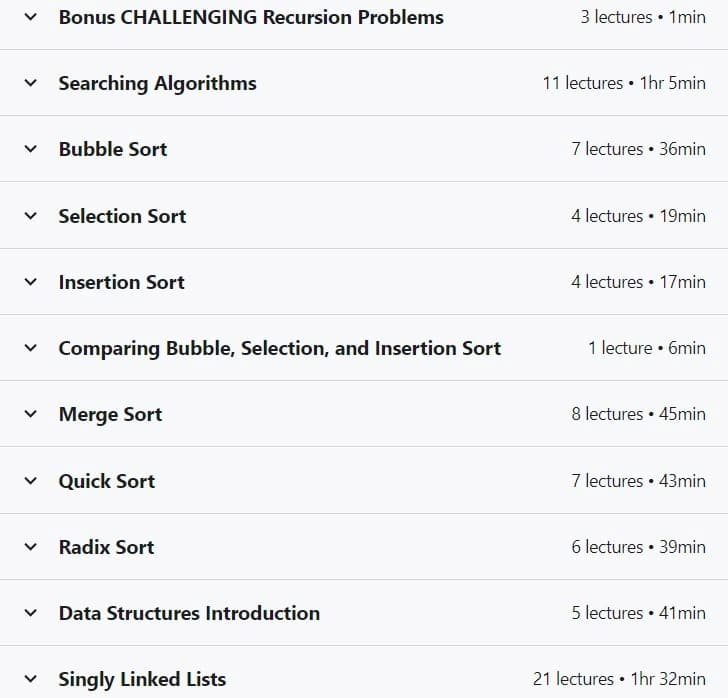Expand the Radix Sort section chevron

pos(31,547)
